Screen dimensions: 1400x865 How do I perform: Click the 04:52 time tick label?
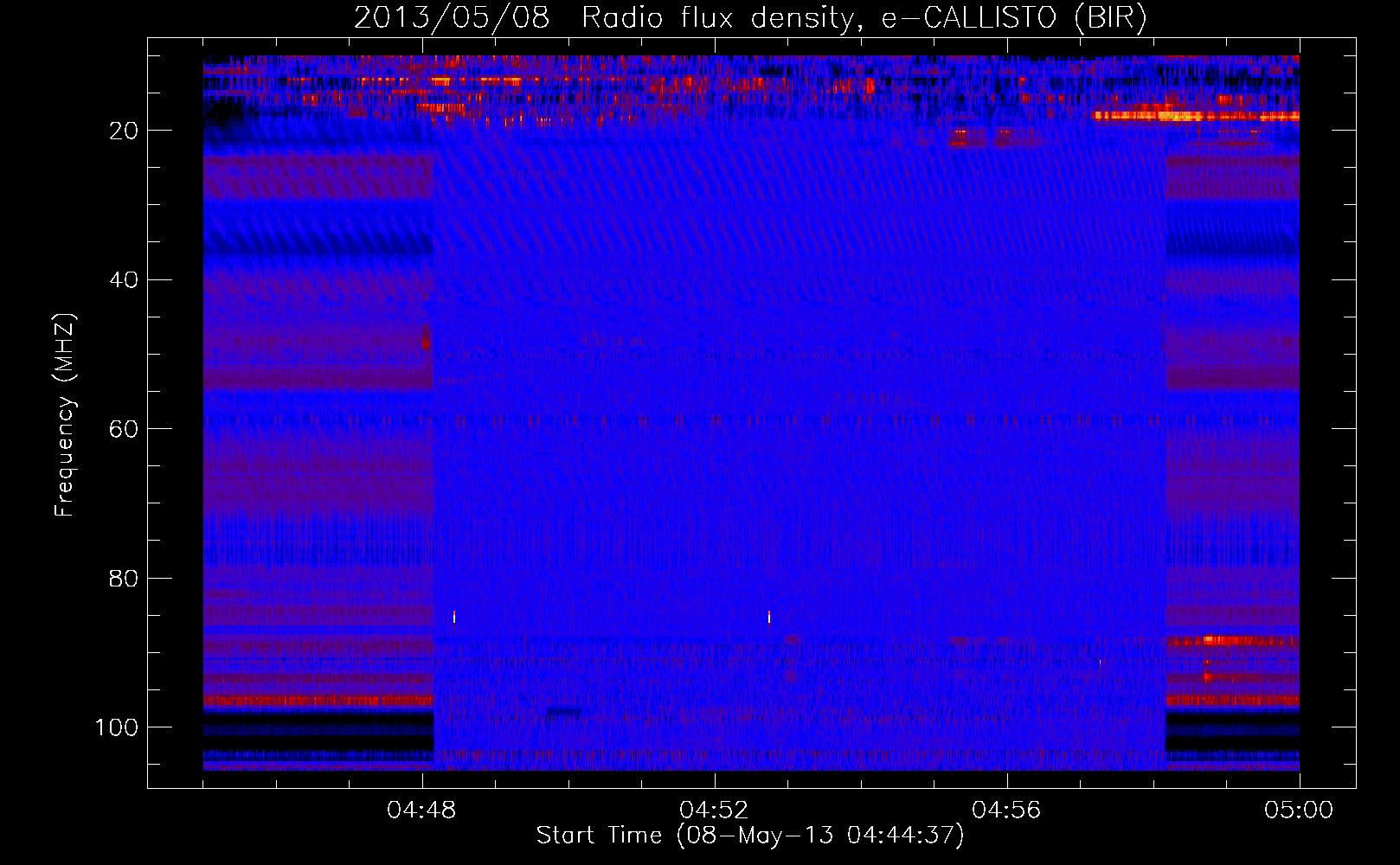(714, 811)
